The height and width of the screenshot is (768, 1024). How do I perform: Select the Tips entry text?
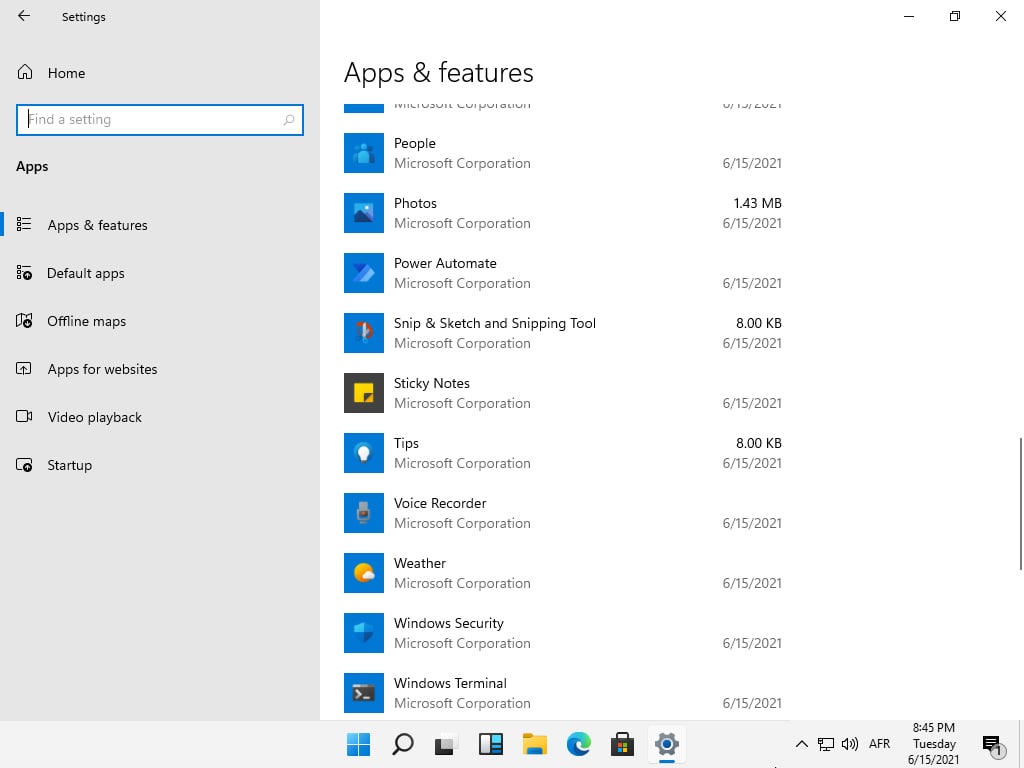[406, 443]
